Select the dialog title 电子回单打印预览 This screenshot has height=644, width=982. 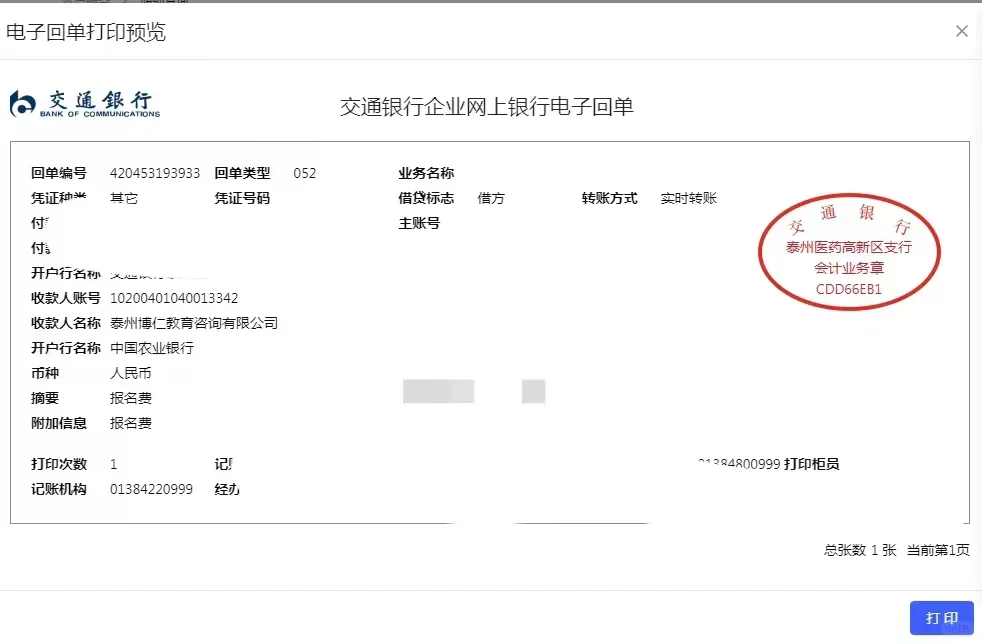pos(86,32)
